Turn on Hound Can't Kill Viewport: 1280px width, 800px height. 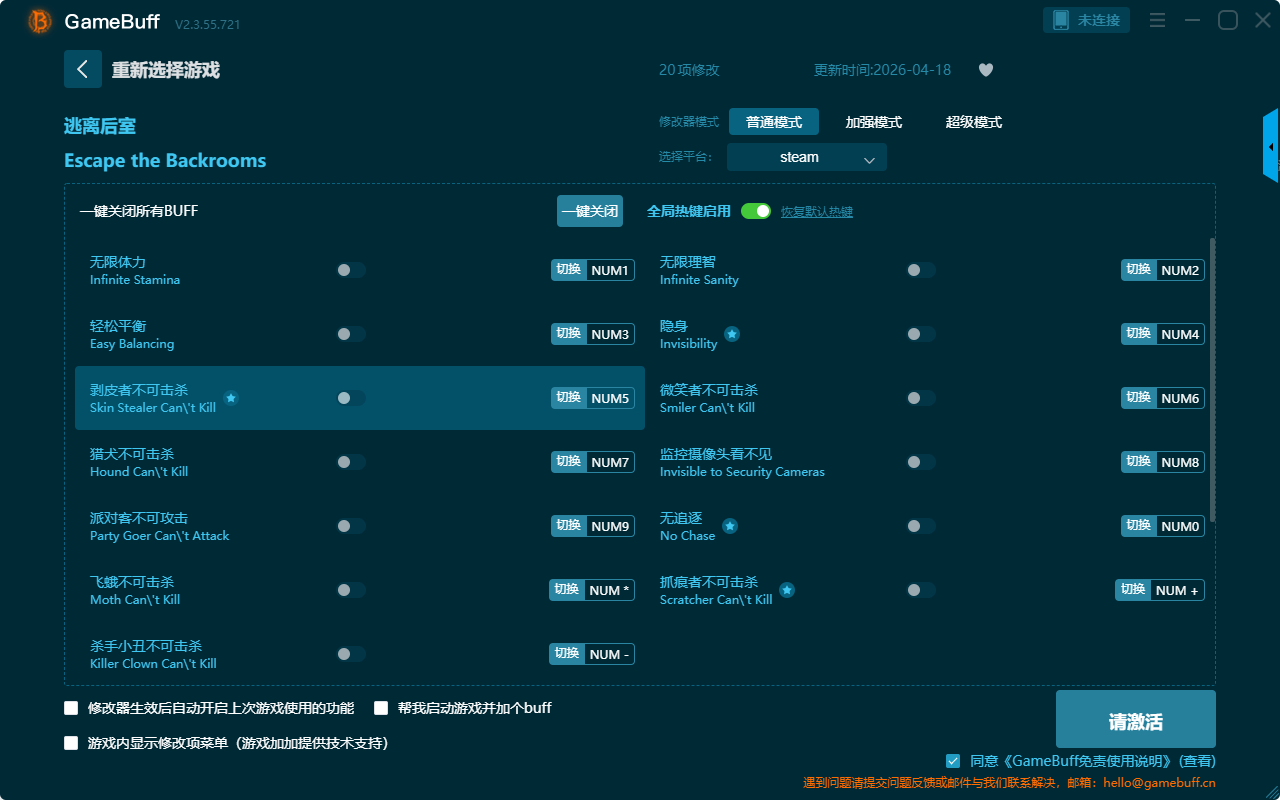[351, 462]
